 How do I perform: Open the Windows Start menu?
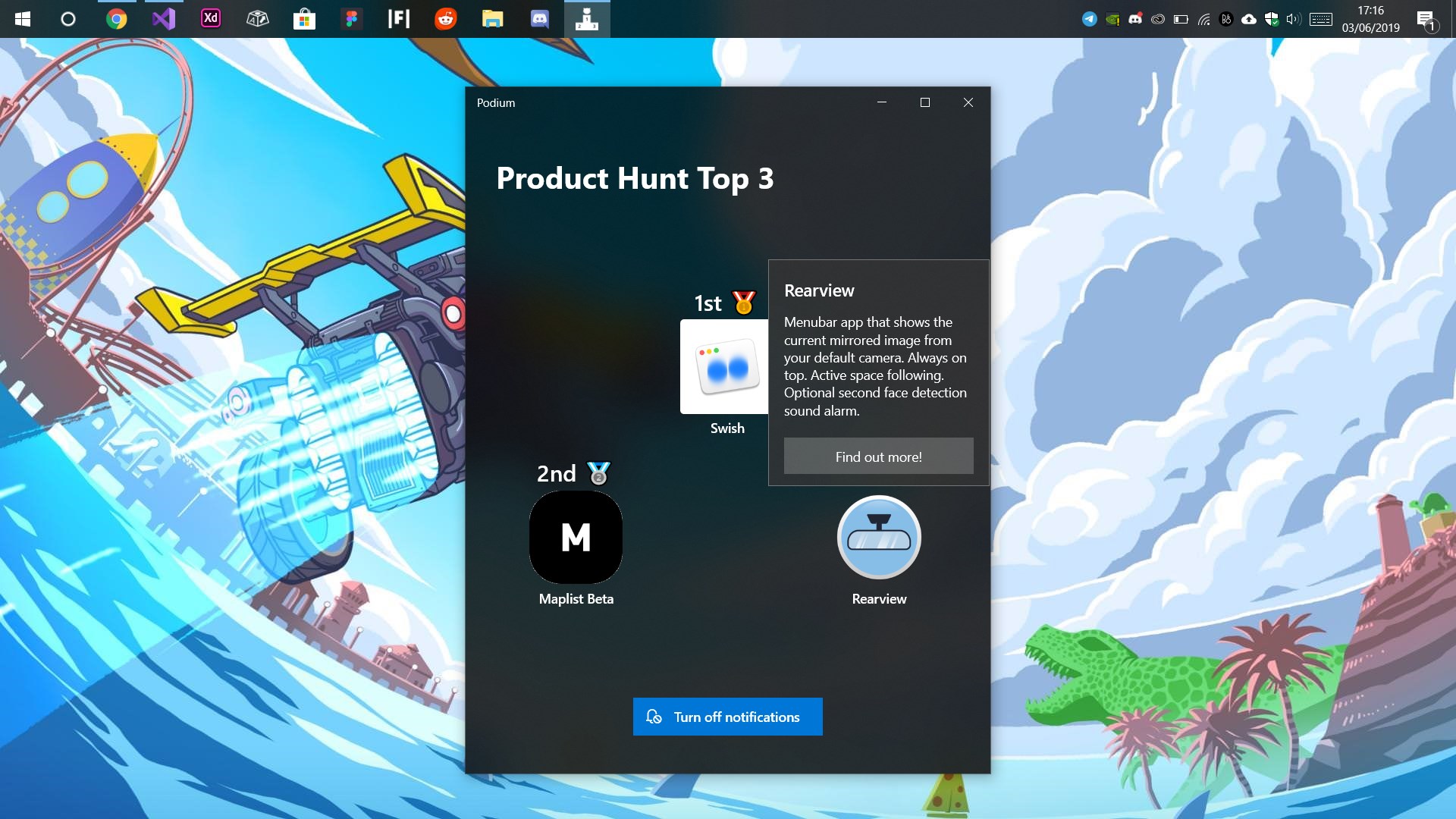pyautogui.click(x=23, y=18)
